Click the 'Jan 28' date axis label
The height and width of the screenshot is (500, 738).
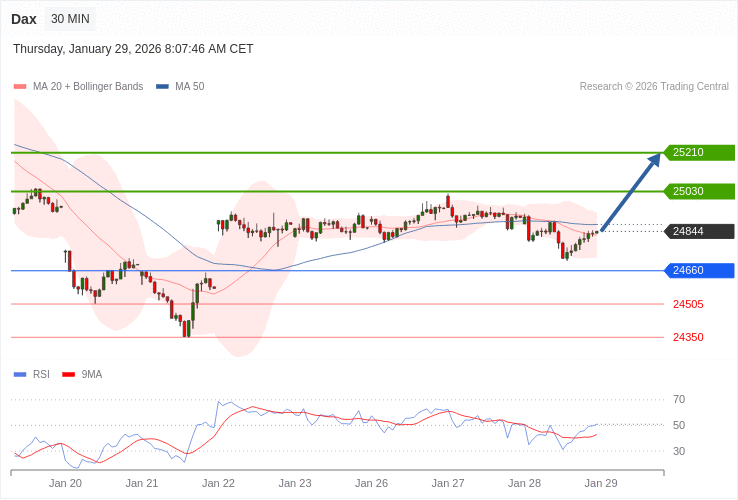524,484
